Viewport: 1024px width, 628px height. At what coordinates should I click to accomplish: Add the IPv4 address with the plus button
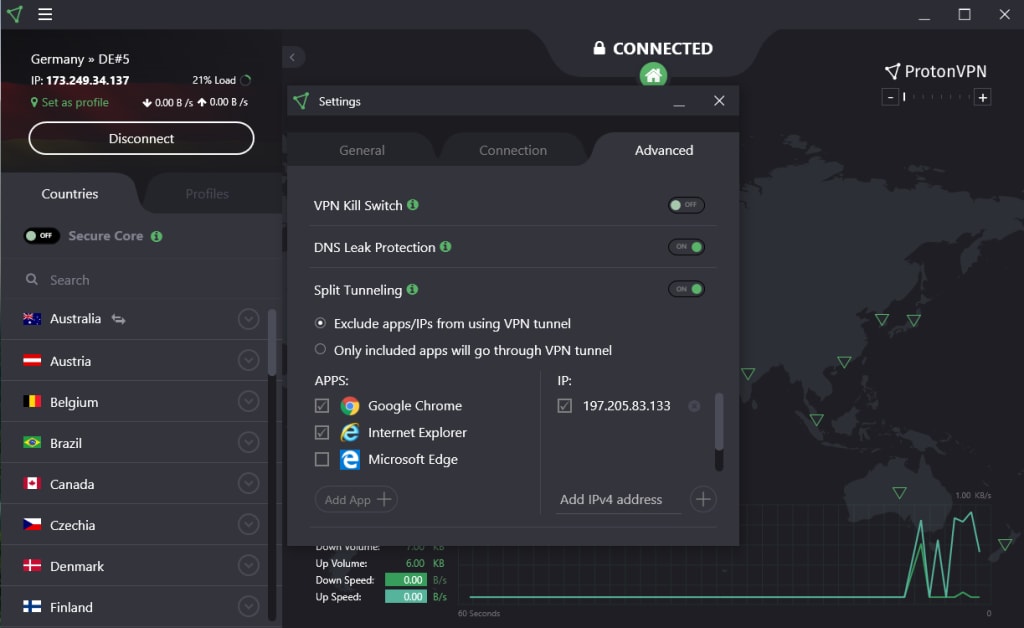point(703,499)
